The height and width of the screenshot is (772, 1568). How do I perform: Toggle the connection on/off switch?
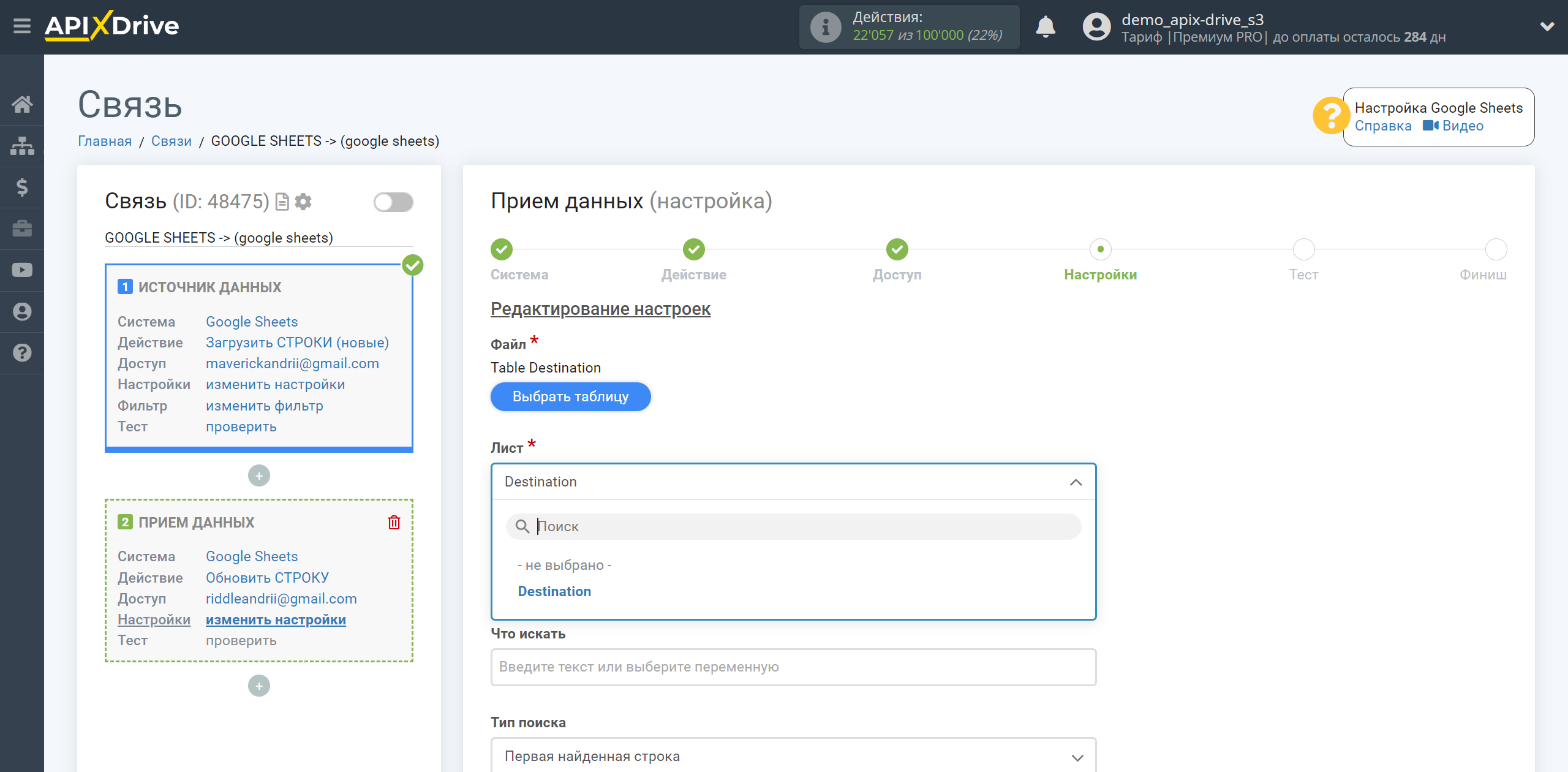pyautogui.click(x=393, y=202)
